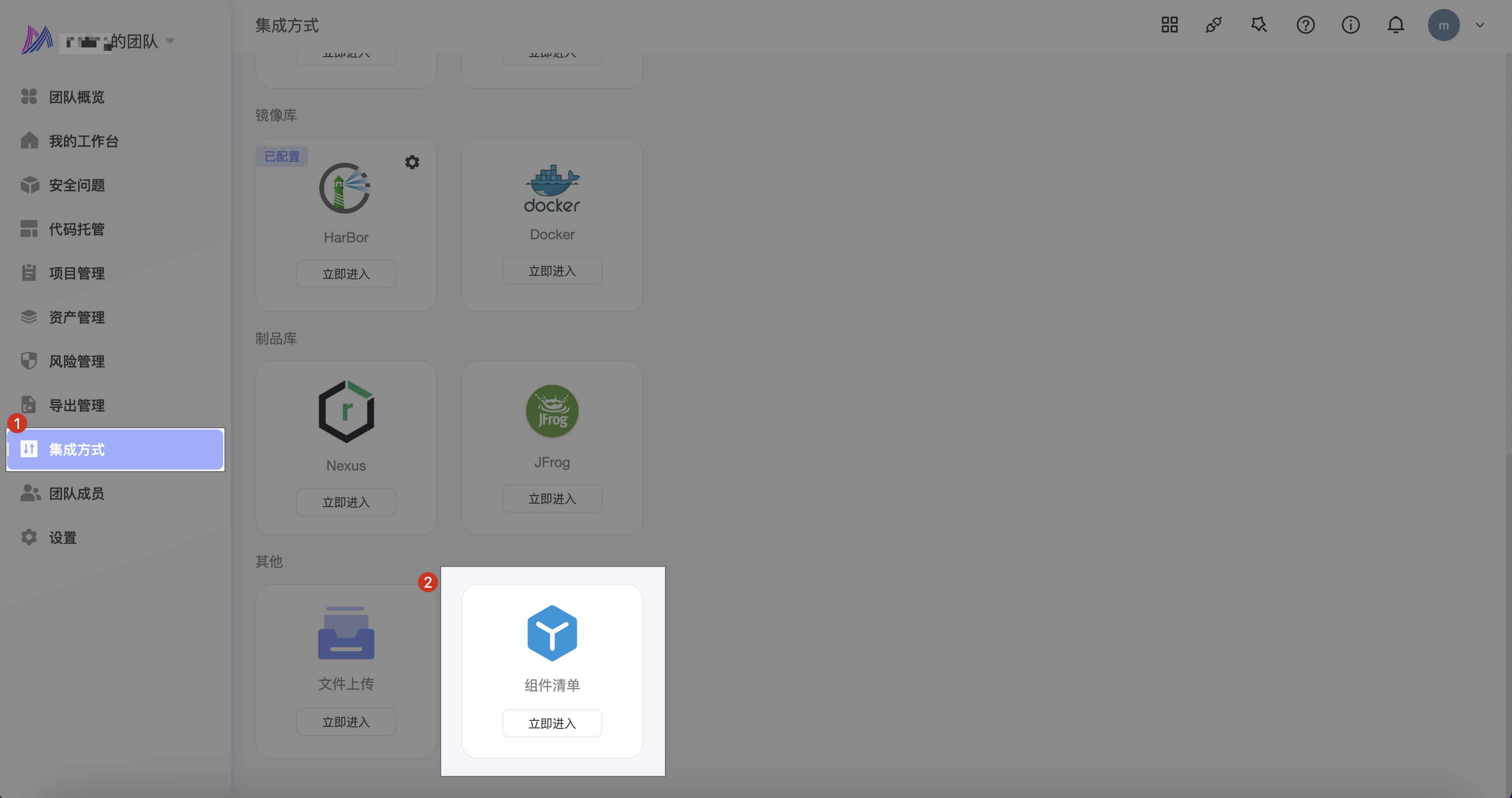
Task: Click the info circle icon
Action: pyautogui.click(x=1350, y=25)
